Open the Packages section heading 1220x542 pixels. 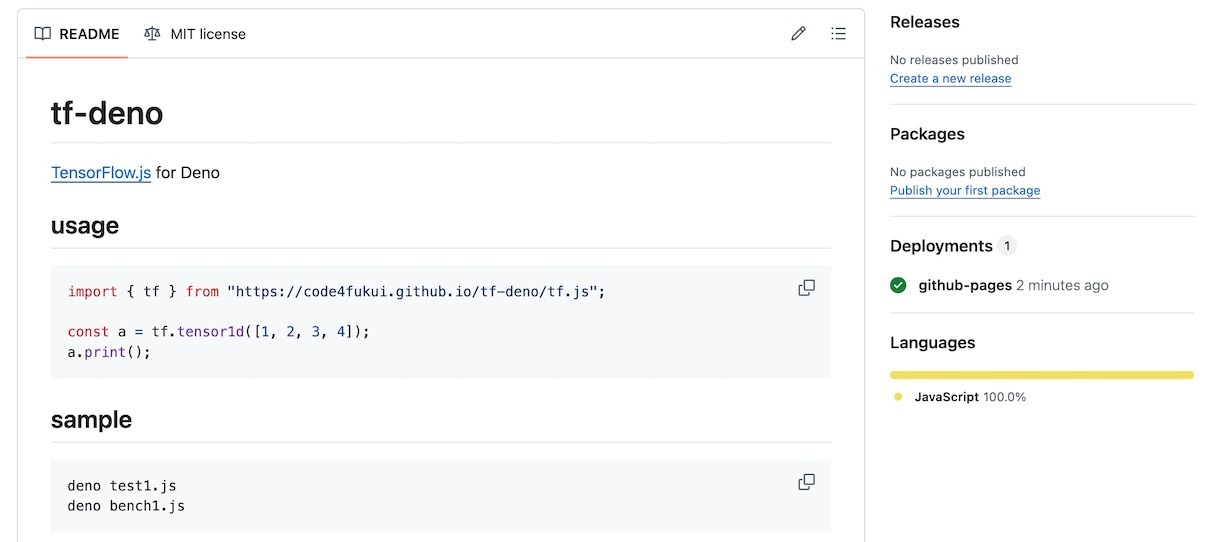(x=927, y=134)
